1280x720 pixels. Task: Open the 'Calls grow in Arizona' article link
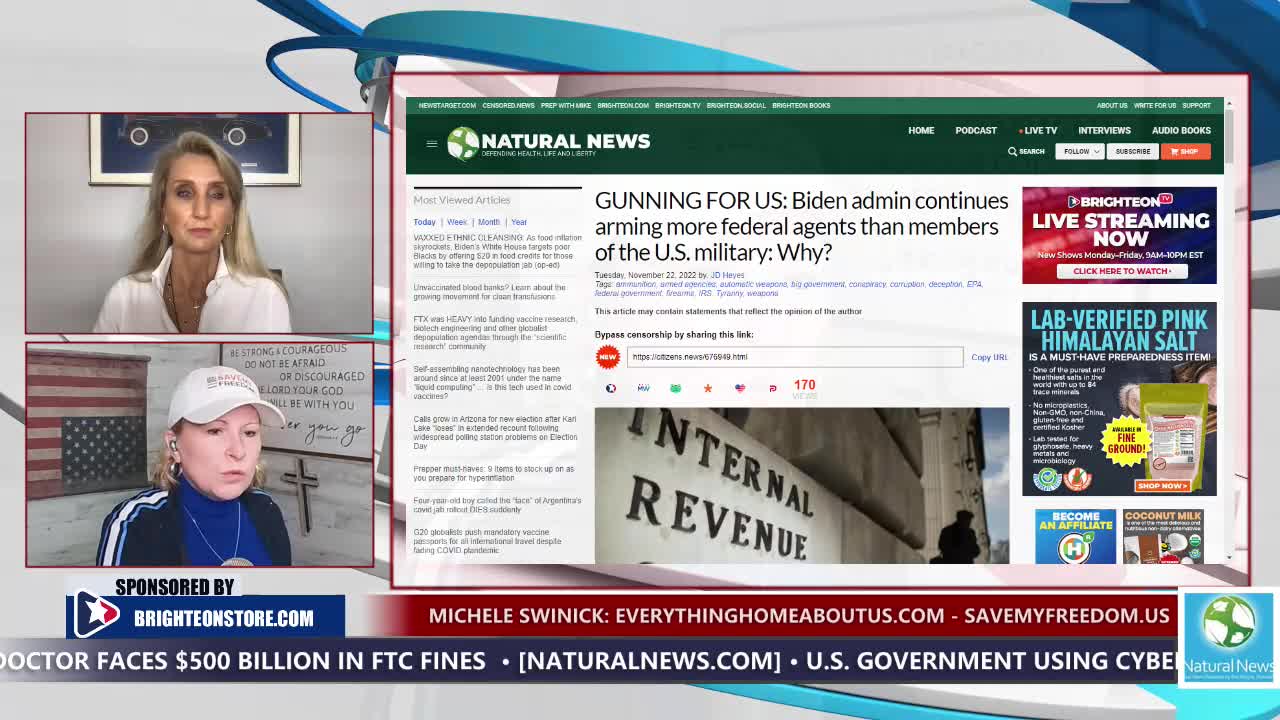pyautogui.click(x=496, y=432)
